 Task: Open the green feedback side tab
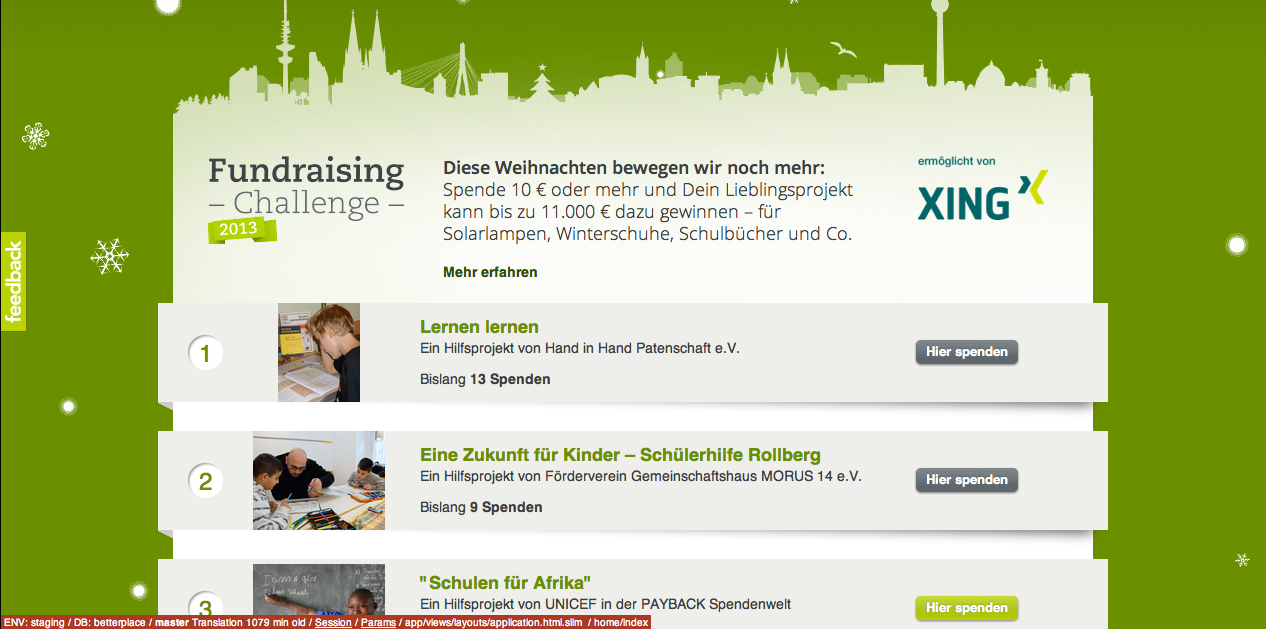[13, 281]
